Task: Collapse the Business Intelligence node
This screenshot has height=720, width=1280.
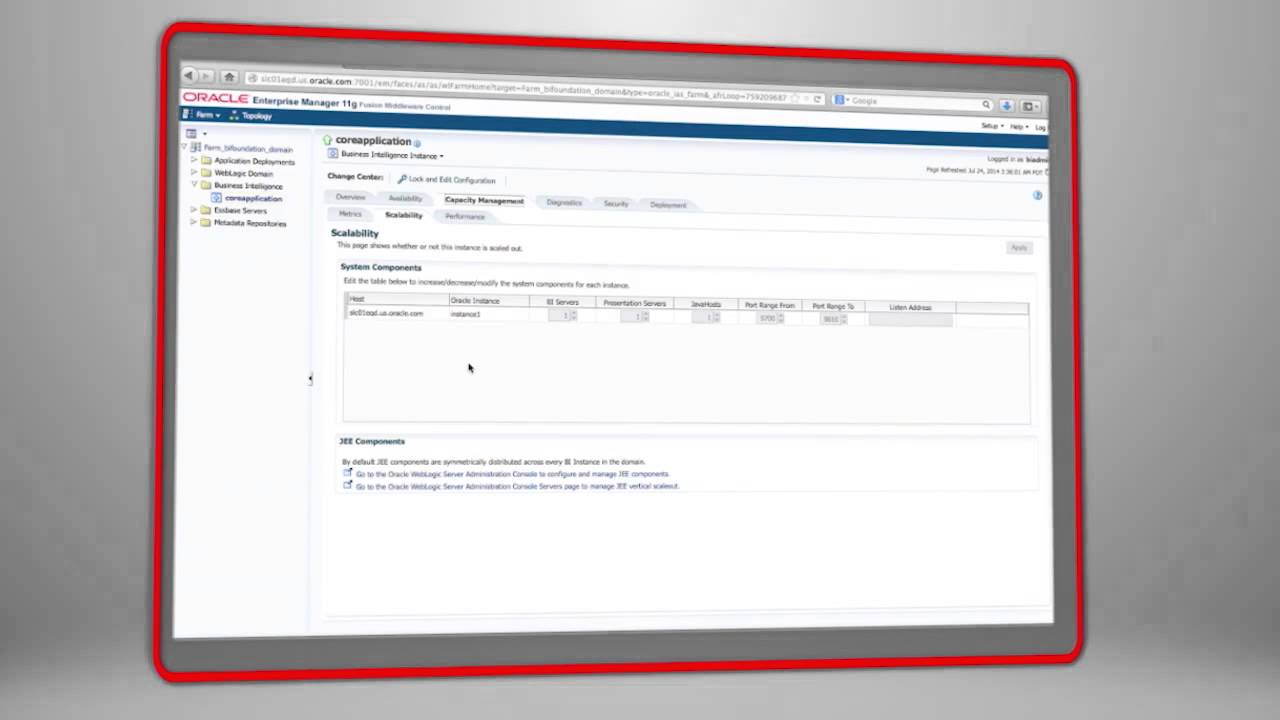Action: 195,184
